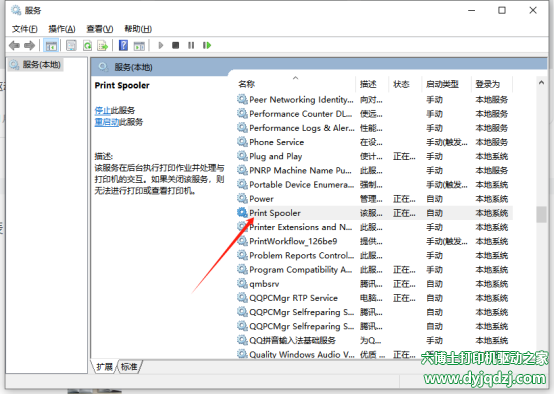Toggle the show/hide console tree icon
554x395 pixels.
click(x=51, y=45)
